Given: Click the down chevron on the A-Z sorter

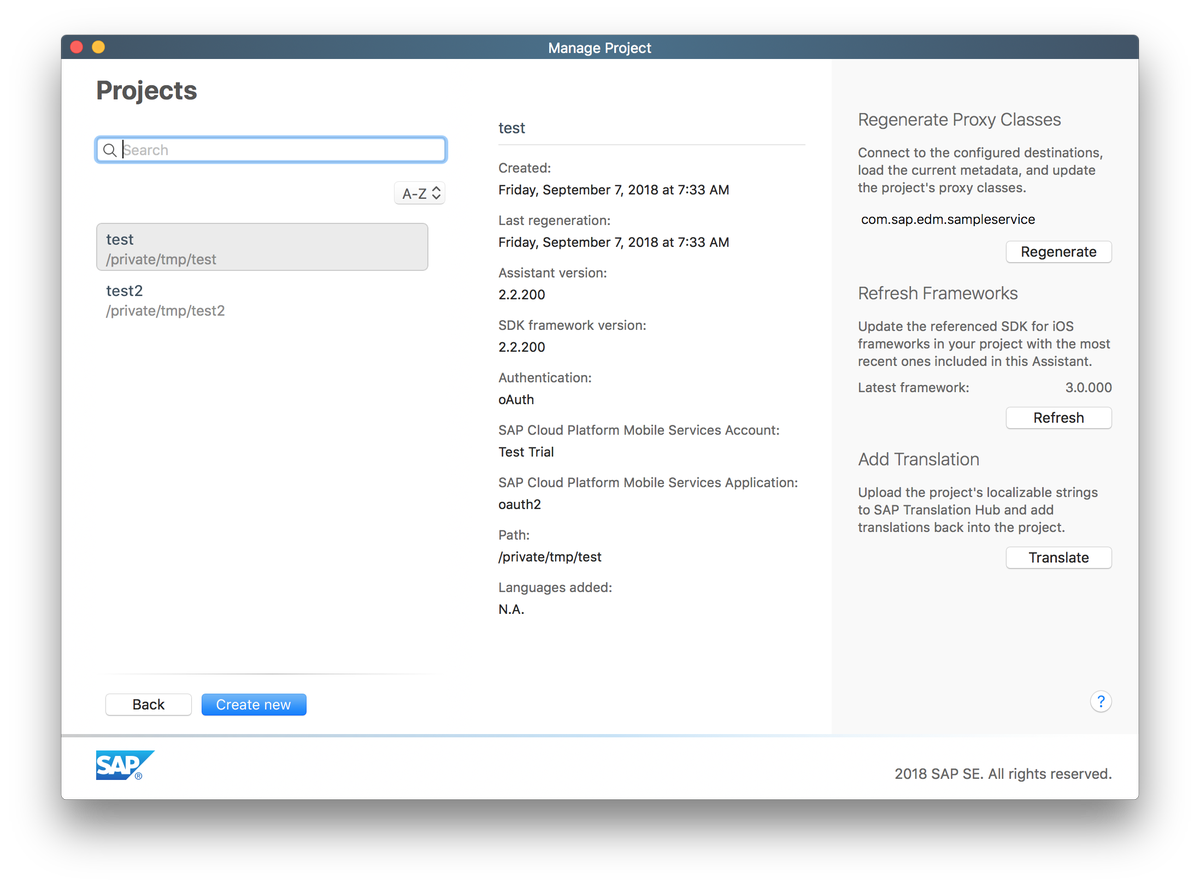Looking at the screenshot, I should pos(436,197).
